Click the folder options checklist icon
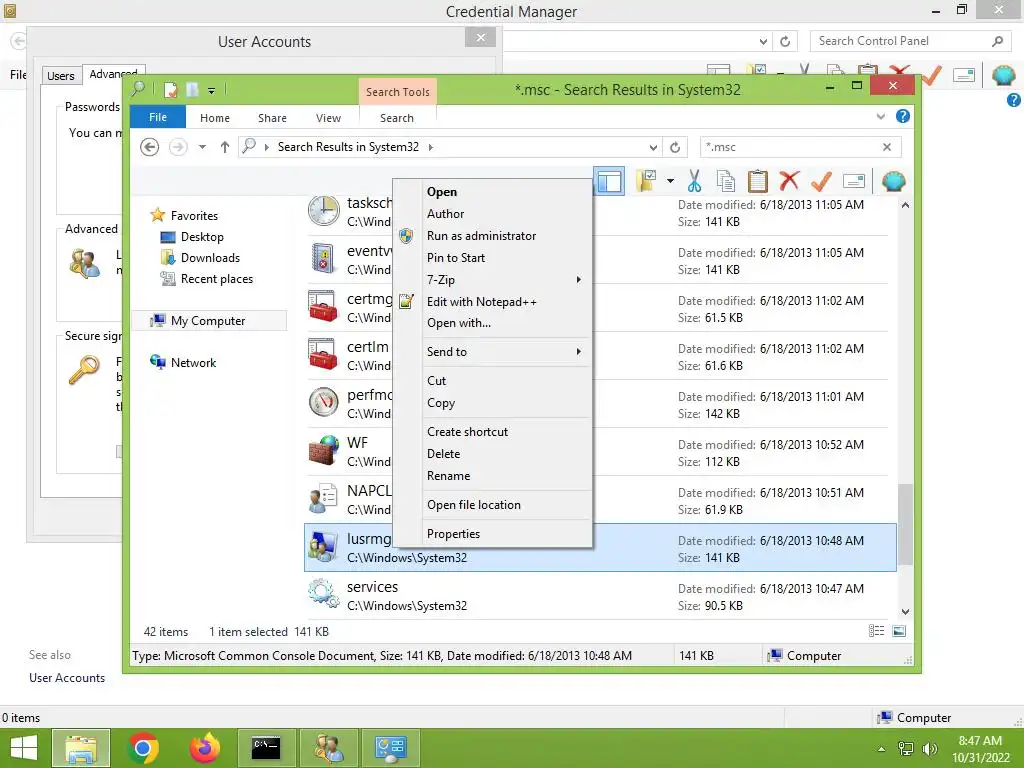The width and height of the screenshot is (1024, 768). coord(647,180)
